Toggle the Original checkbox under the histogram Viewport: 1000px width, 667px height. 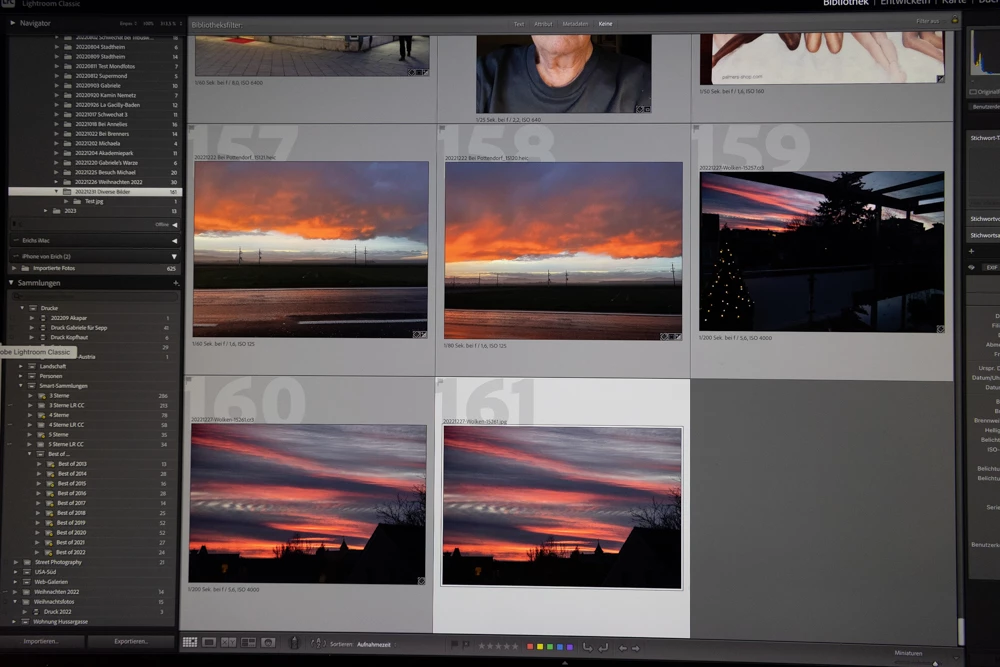[x=973, y=92]
